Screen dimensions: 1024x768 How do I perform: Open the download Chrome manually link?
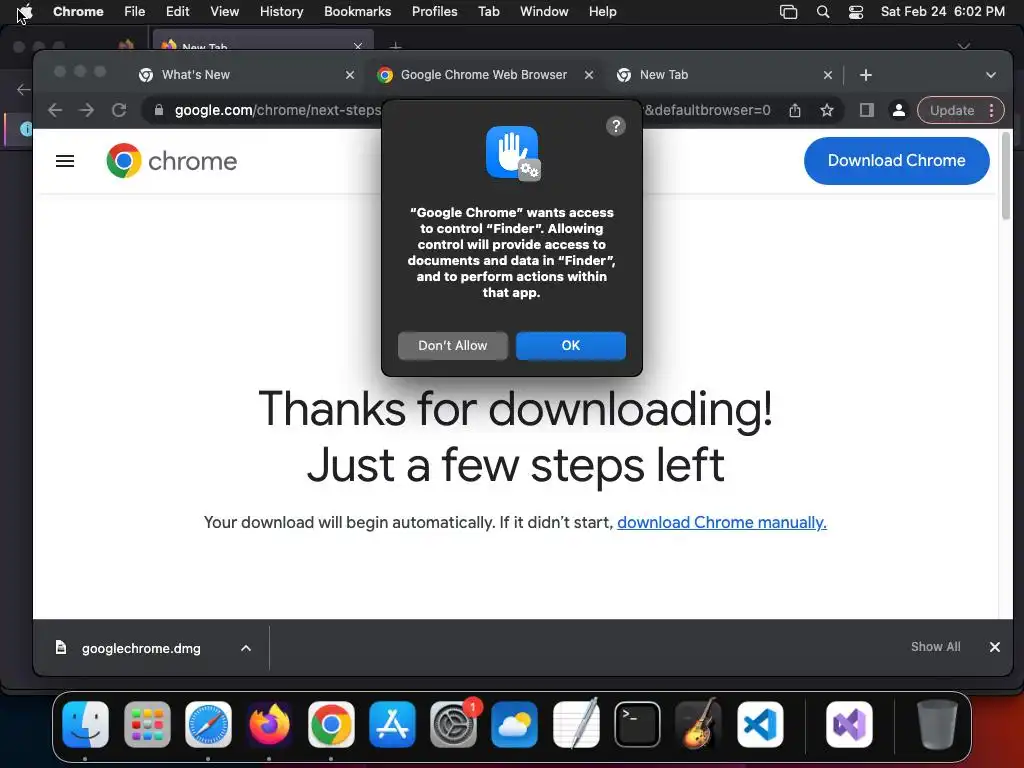(722, 522)
